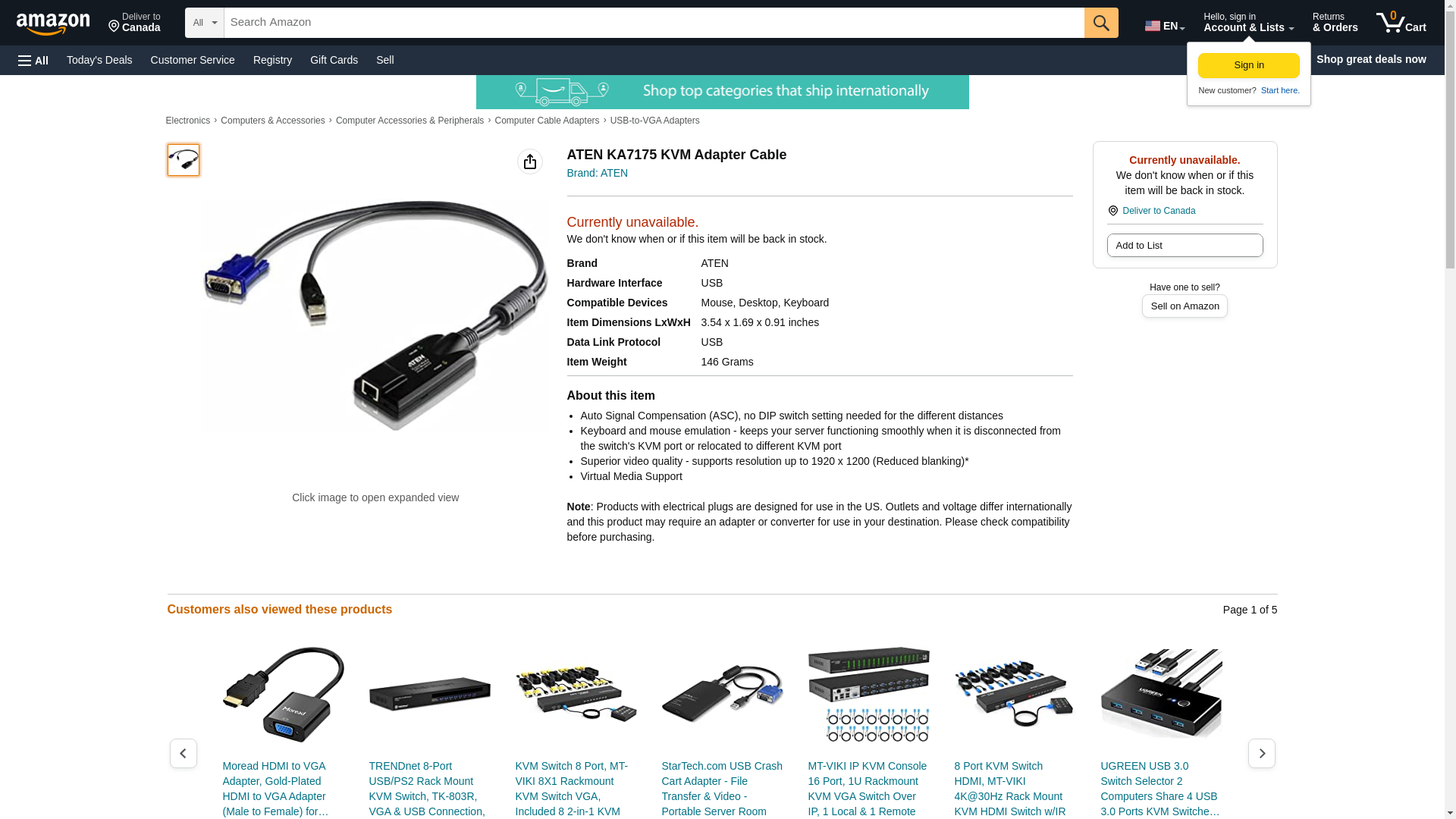The image size is (1456, 819).
Task: Click the Deliver to Canada location icon
Action: pyautogui.click(x=1113, y=211)
